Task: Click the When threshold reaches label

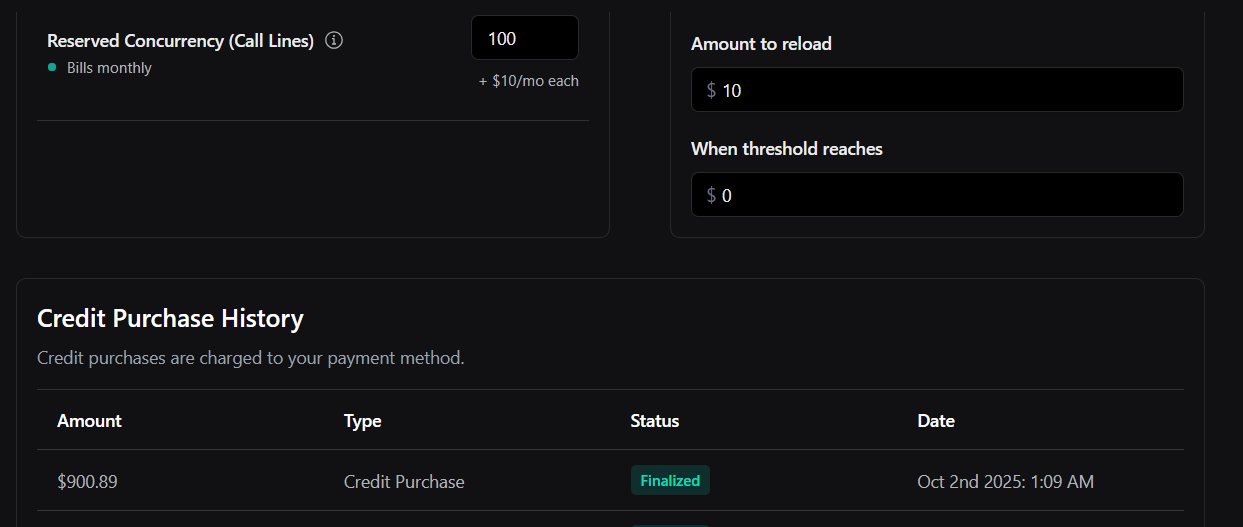Action: pos(786,149)
